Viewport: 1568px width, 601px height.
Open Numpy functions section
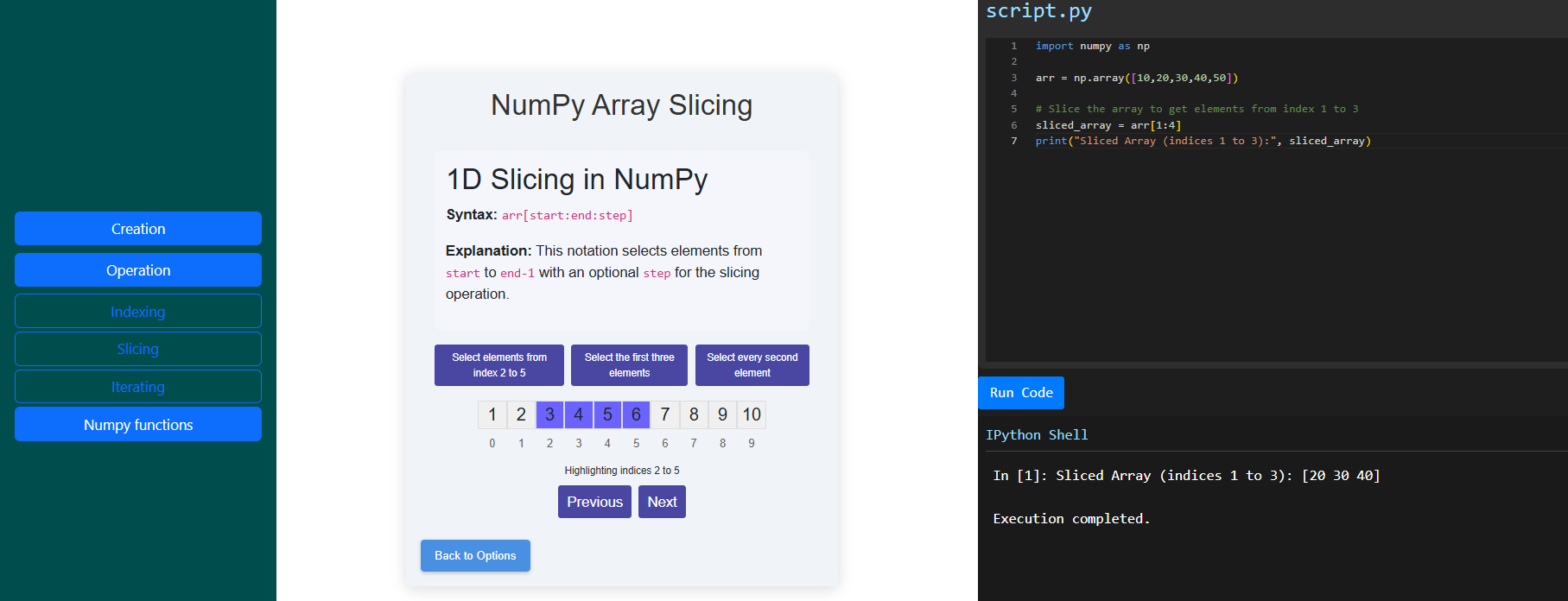pos(138,425)
